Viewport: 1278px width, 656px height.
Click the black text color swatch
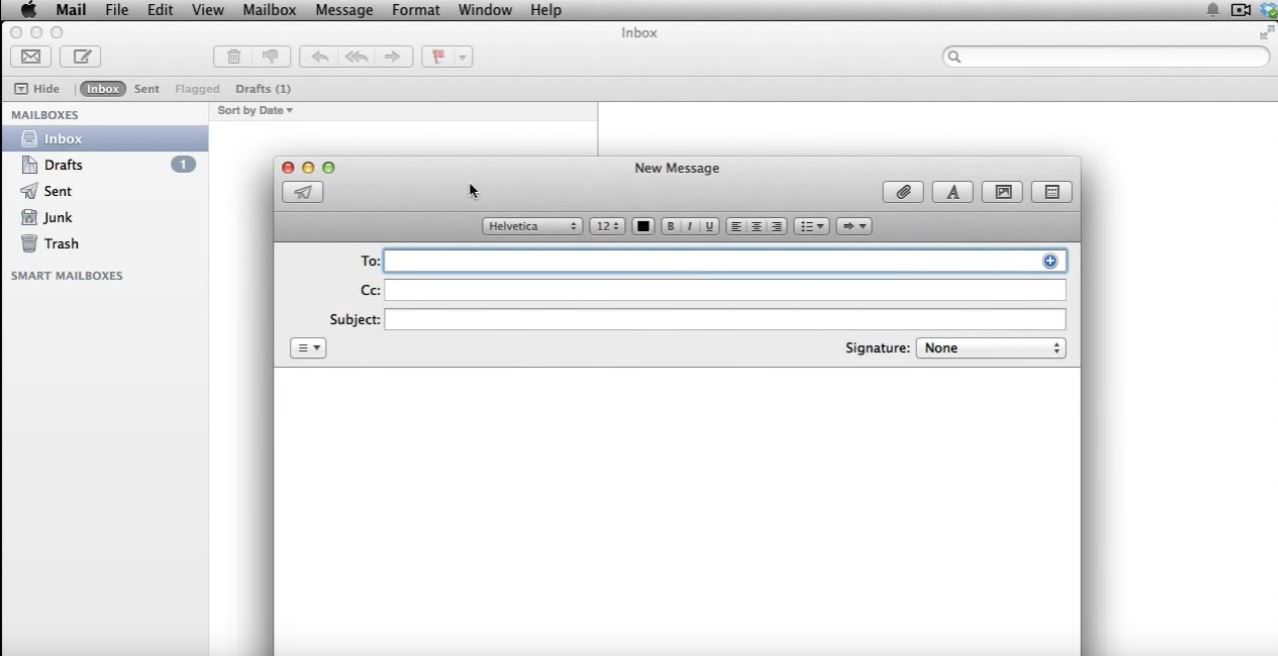click(x=643, y=226)
